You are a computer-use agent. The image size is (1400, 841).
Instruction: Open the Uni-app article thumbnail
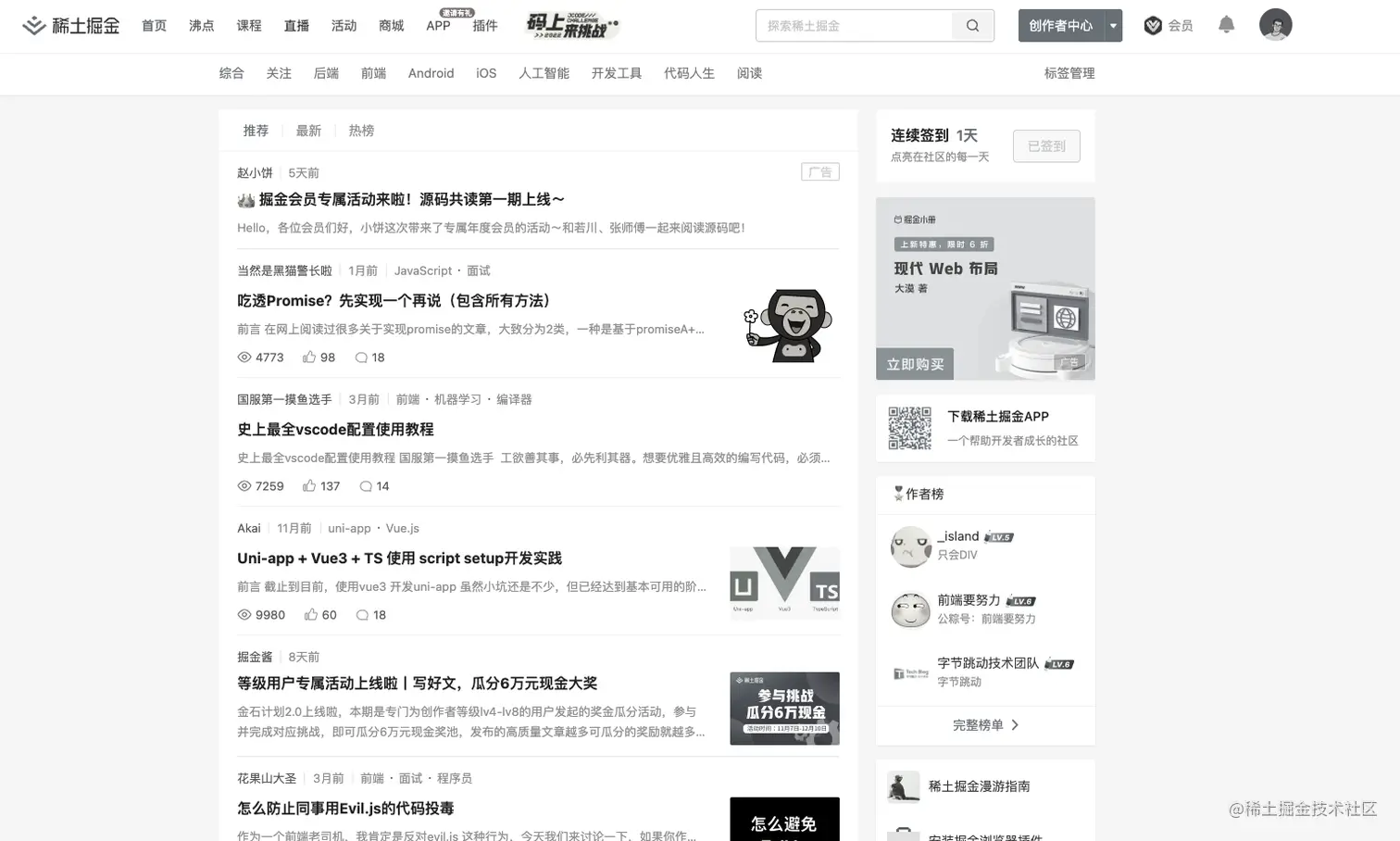click(x=784, y=583)
